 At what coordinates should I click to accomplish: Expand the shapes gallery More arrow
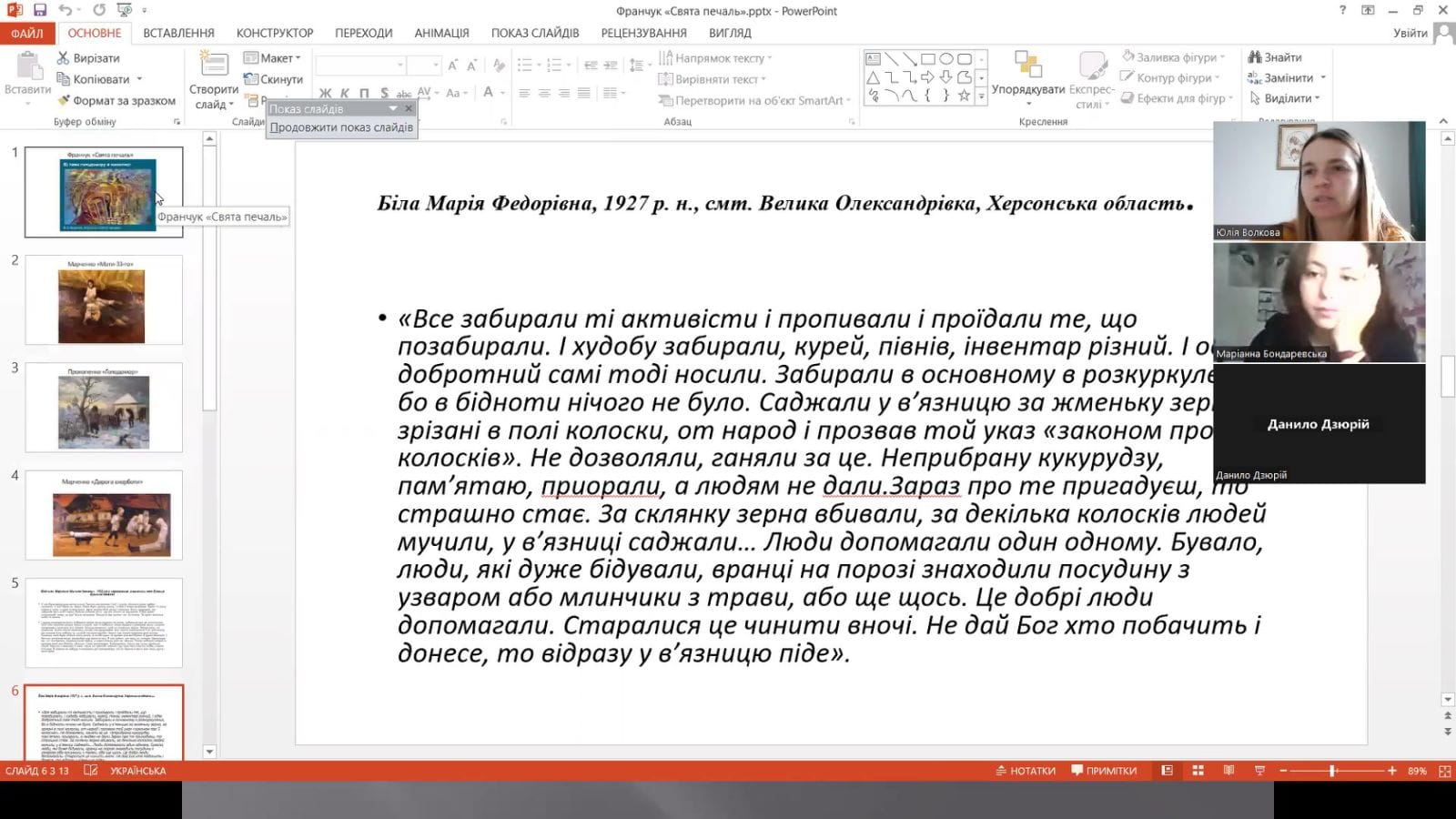point(981,96)
